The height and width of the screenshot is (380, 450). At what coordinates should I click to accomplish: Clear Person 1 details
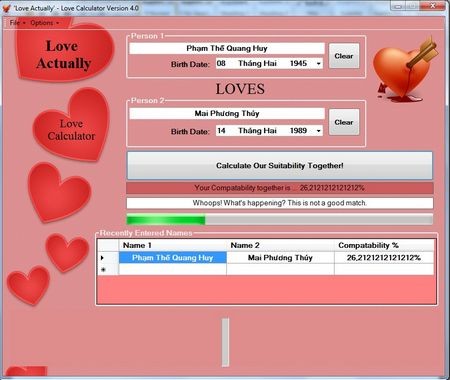click(x=344, y=56)
